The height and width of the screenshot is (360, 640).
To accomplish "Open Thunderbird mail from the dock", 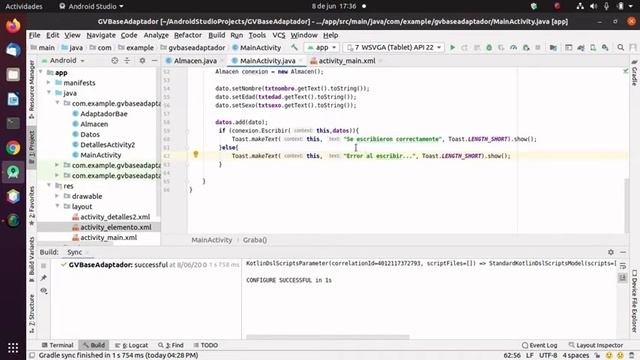I will 13,50.
